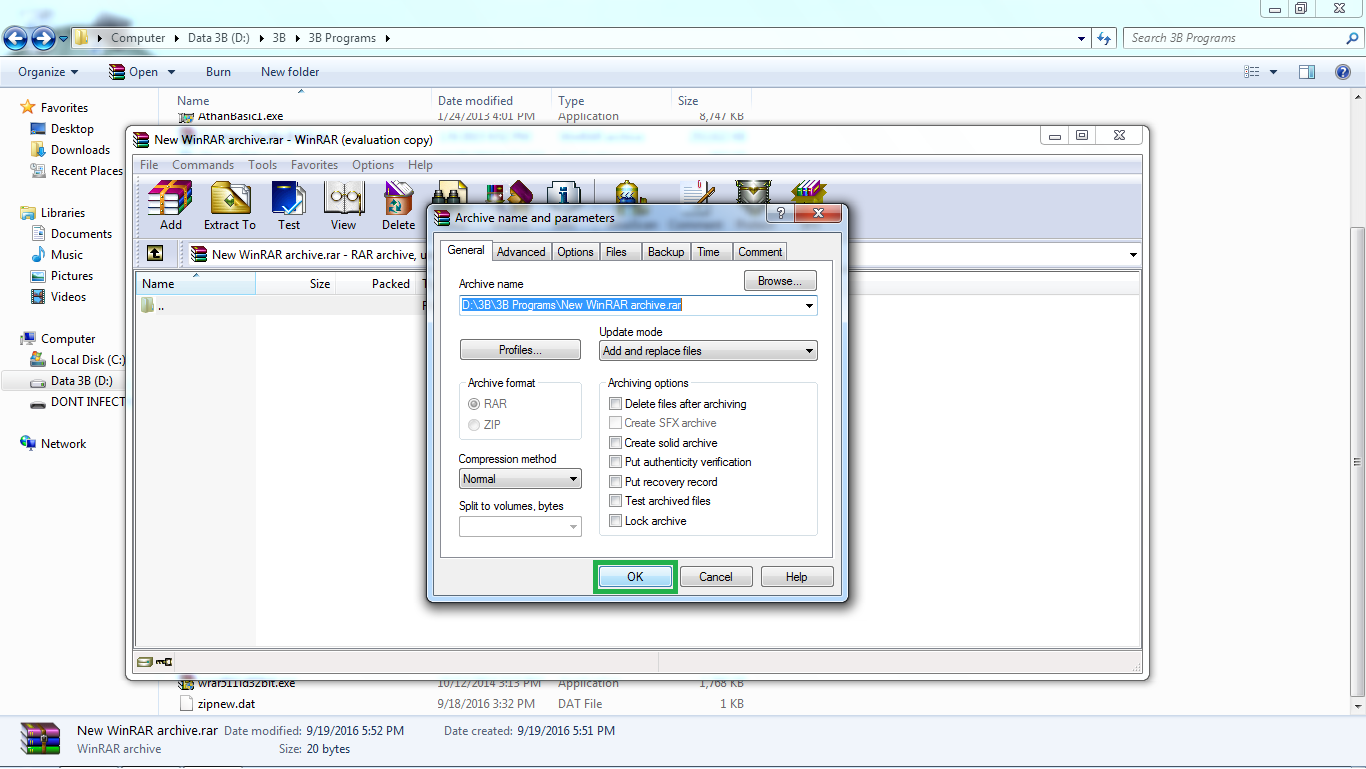The height and width of the screenshot is (769, 1366).
Task: Click the Extract To toolbar icon
Action: click(x=230, y=206)
